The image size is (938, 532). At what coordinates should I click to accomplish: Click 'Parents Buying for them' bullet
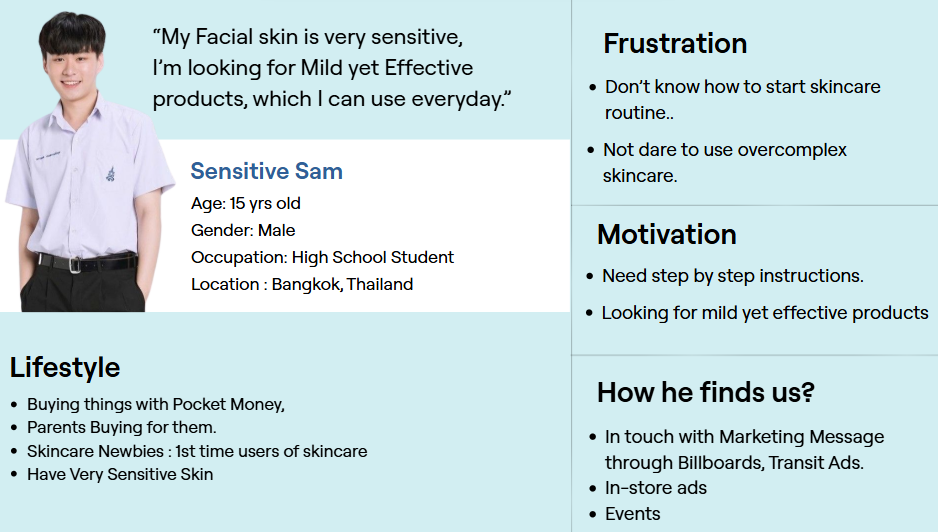pos(122,427)
